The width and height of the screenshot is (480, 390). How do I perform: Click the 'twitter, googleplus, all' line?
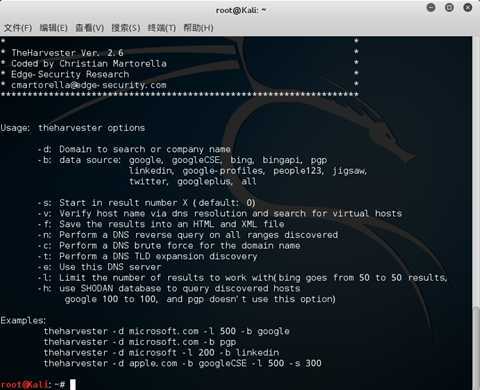point(193,181)
